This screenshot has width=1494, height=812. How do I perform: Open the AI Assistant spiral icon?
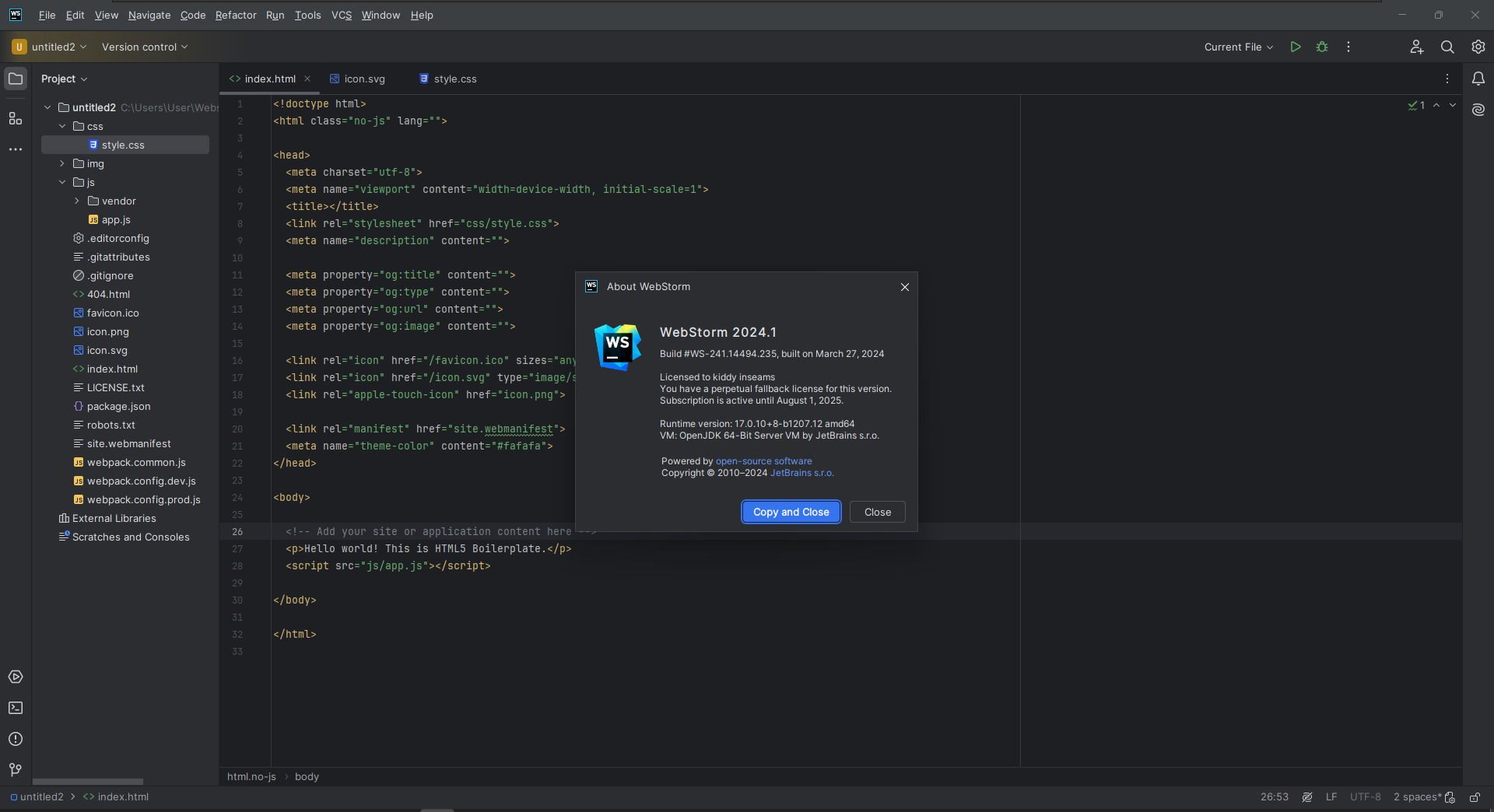(1478, 110)
